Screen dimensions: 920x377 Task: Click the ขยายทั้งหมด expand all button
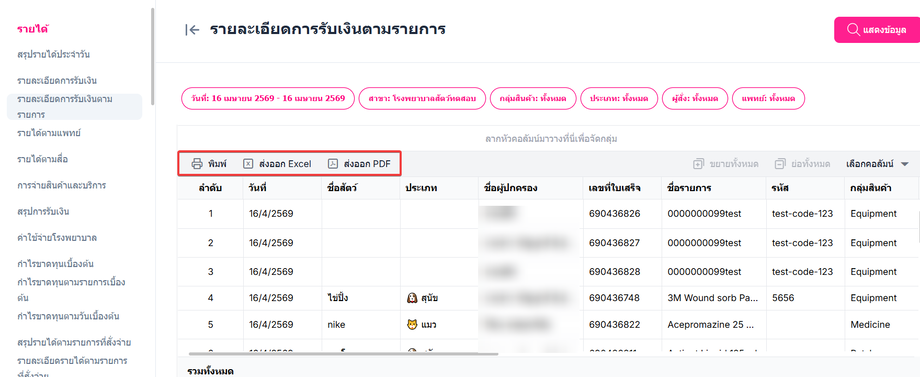pyautogui.click(x=726, y=164)
